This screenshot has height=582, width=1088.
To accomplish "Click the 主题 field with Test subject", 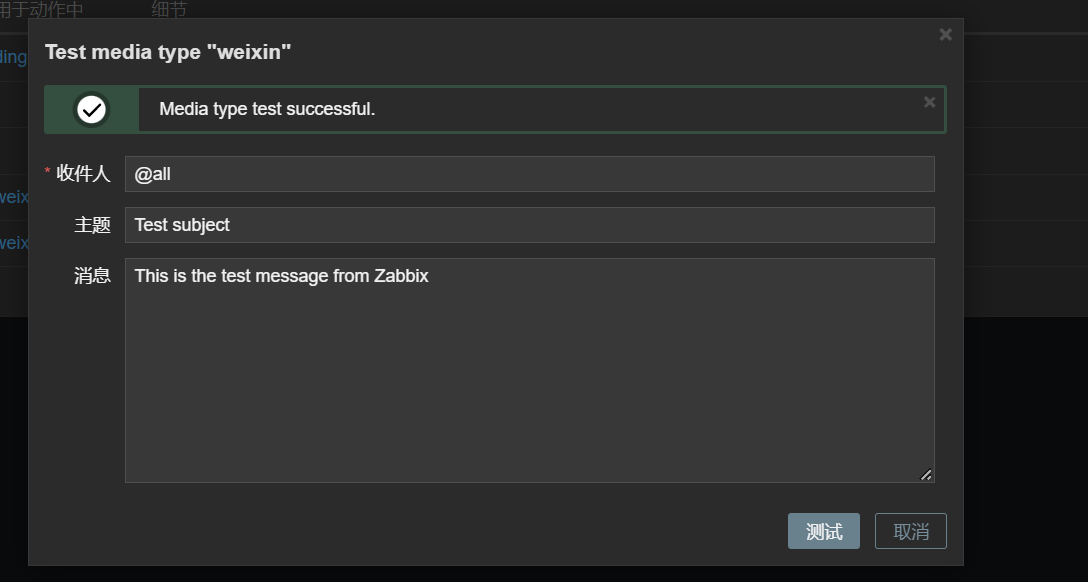I will point(529,225).
